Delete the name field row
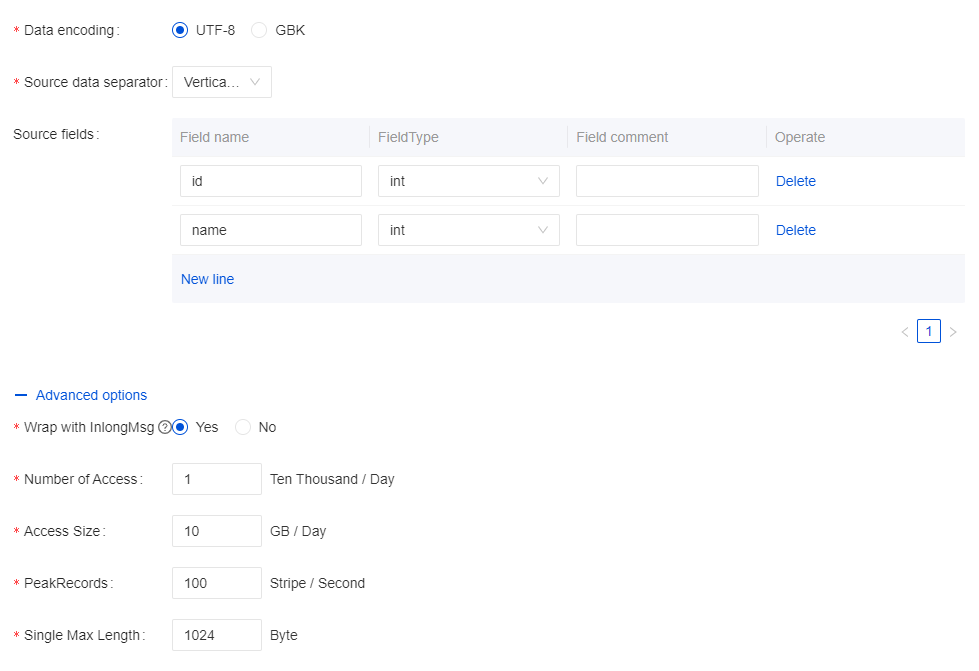Viewport: 979px width, 671px height. pyautogui.click(x=795, y=230)
